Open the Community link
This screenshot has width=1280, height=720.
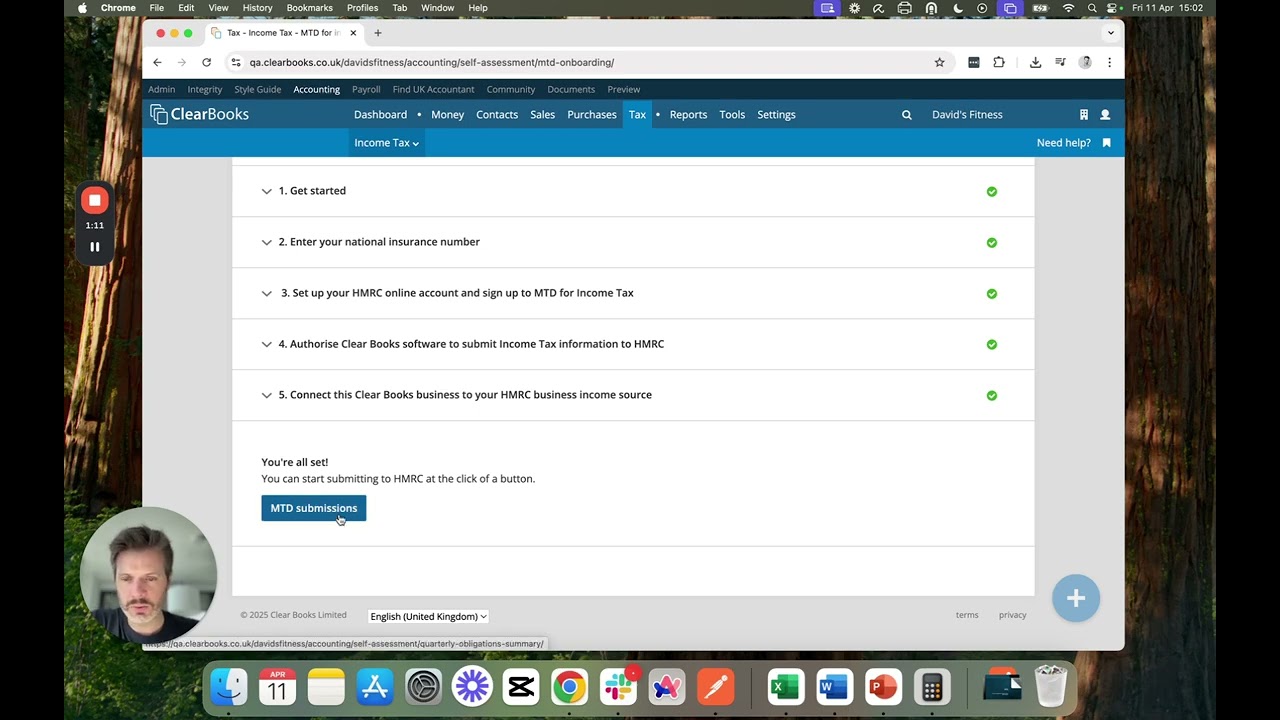(511, 90)
